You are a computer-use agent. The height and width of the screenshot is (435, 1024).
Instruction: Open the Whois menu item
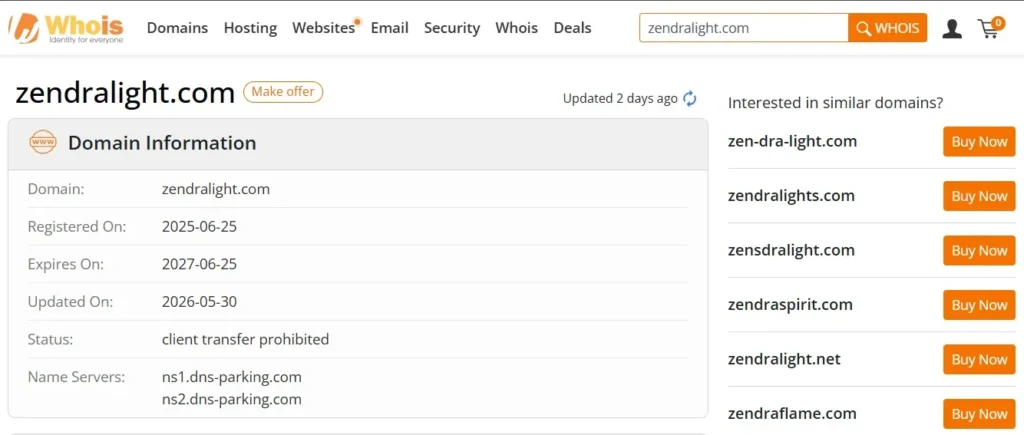point(517,28)
